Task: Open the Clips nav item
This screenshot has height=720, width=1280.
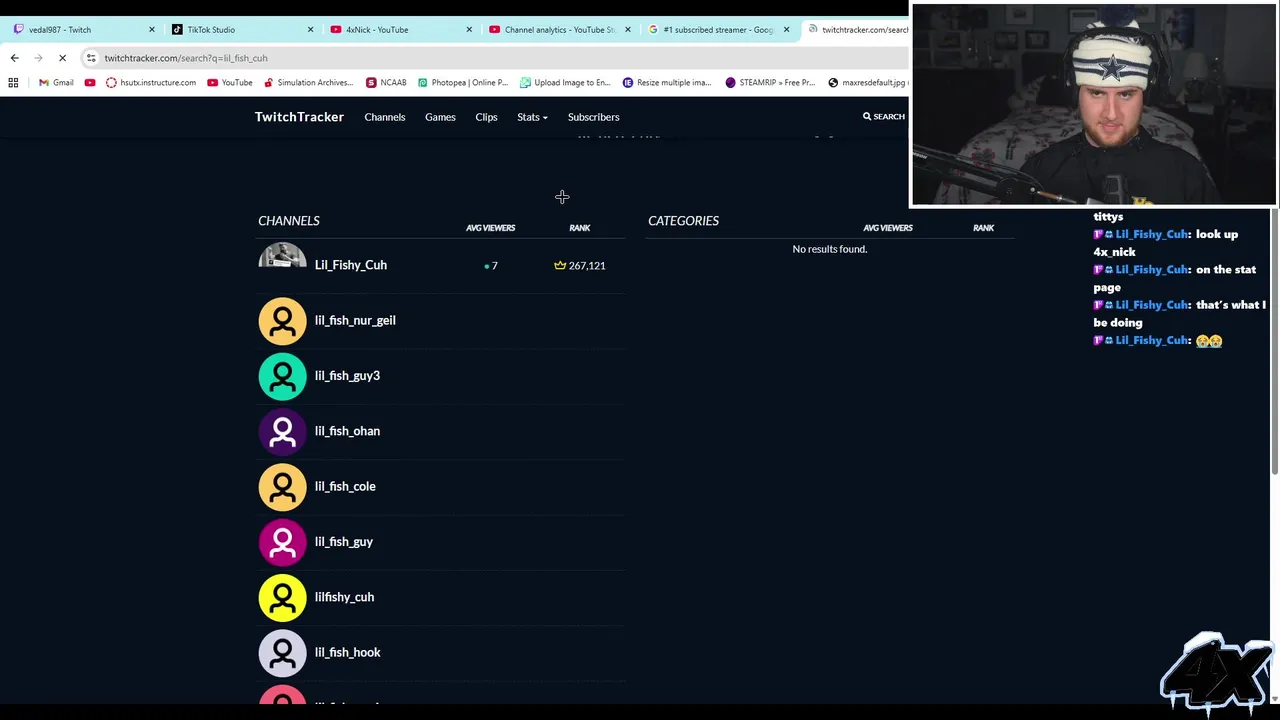Action: [x=486, y=117]
